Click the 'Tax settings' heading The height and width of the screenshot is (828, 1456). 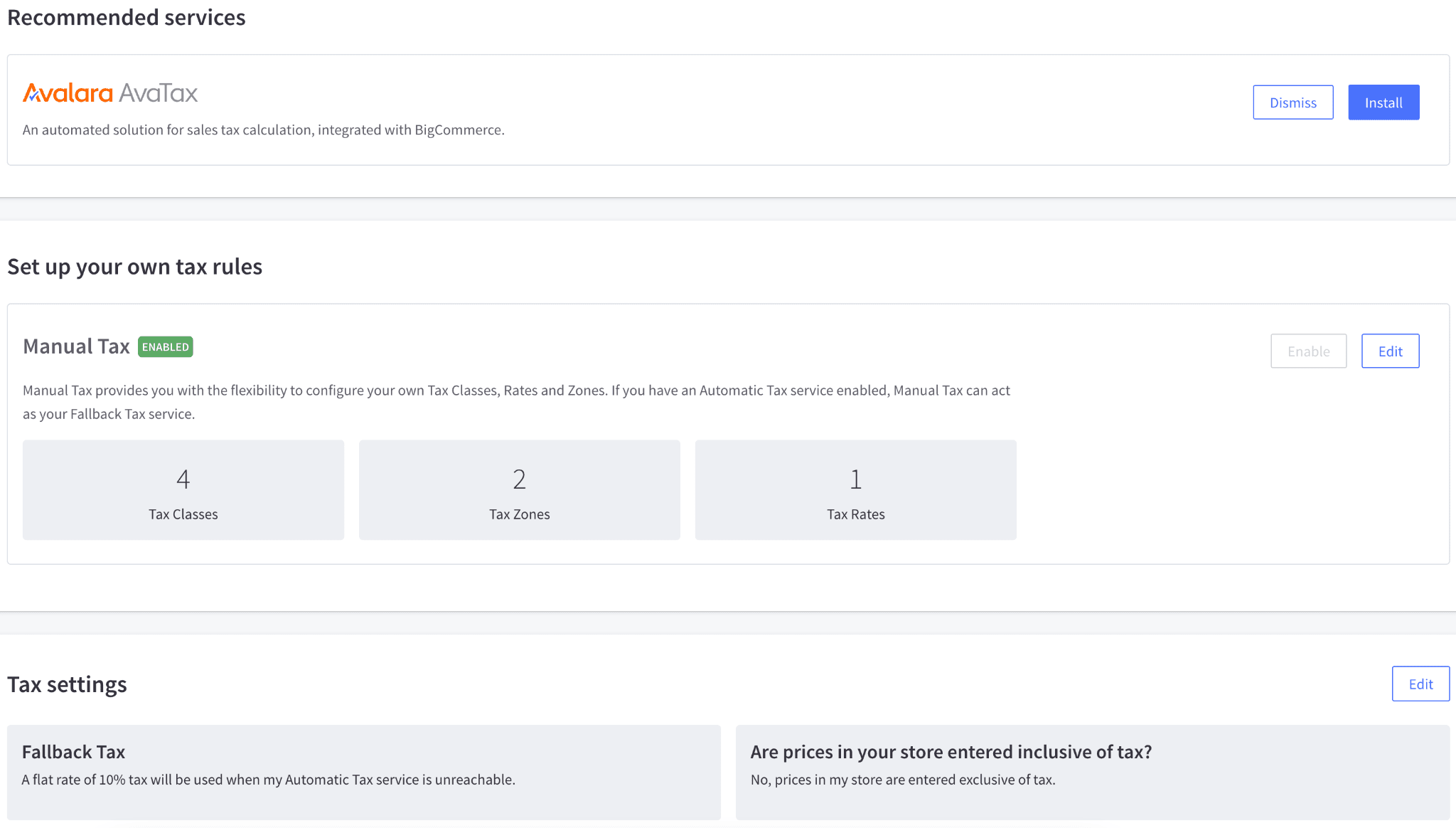67,684
